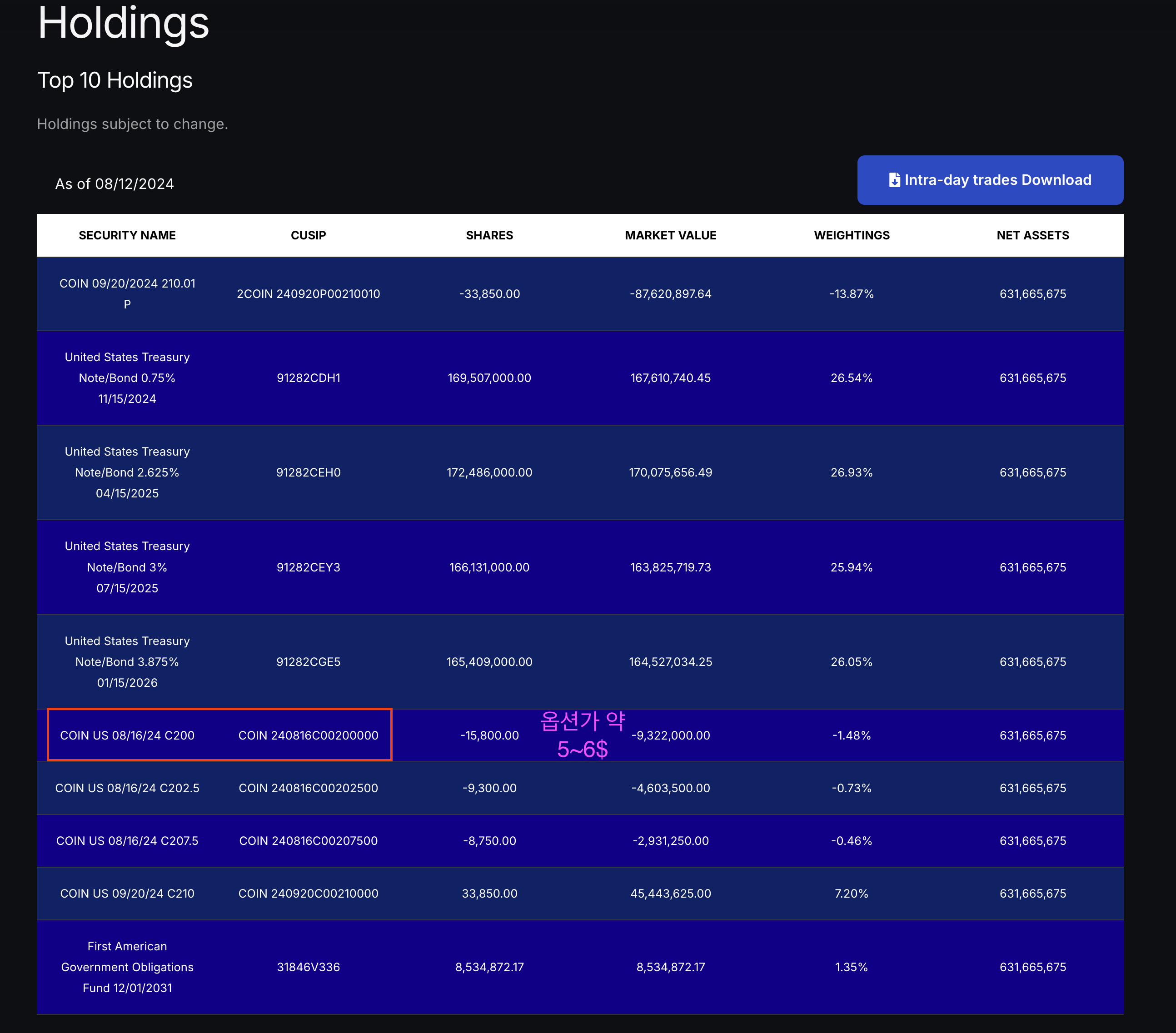The width and height of the screenshot is (1176, 1033).
Task: Click the download file icon in the button
Action: point(894,180)
